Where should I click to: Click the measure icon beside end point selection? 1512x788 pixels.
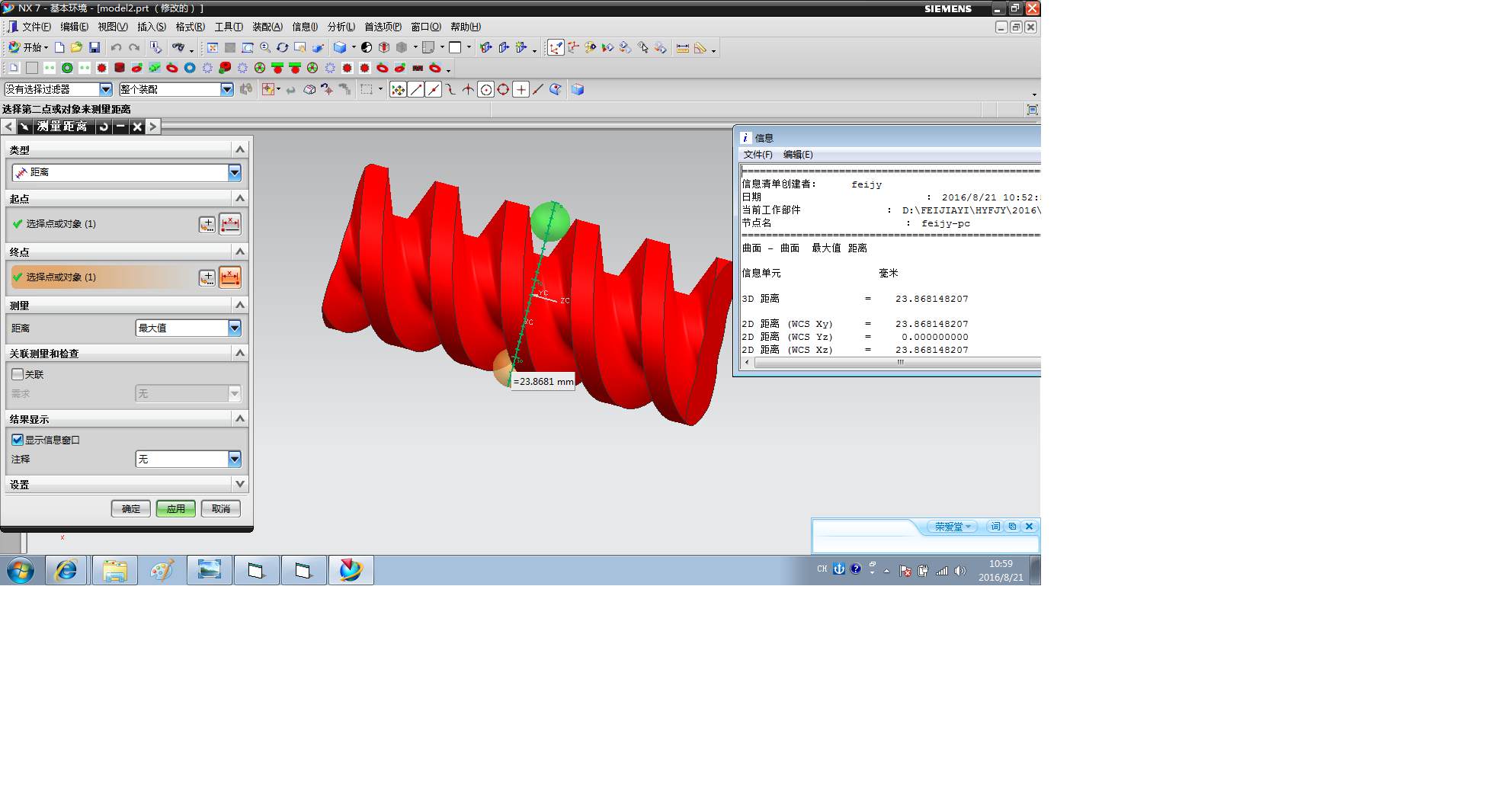tap(230, 277)
